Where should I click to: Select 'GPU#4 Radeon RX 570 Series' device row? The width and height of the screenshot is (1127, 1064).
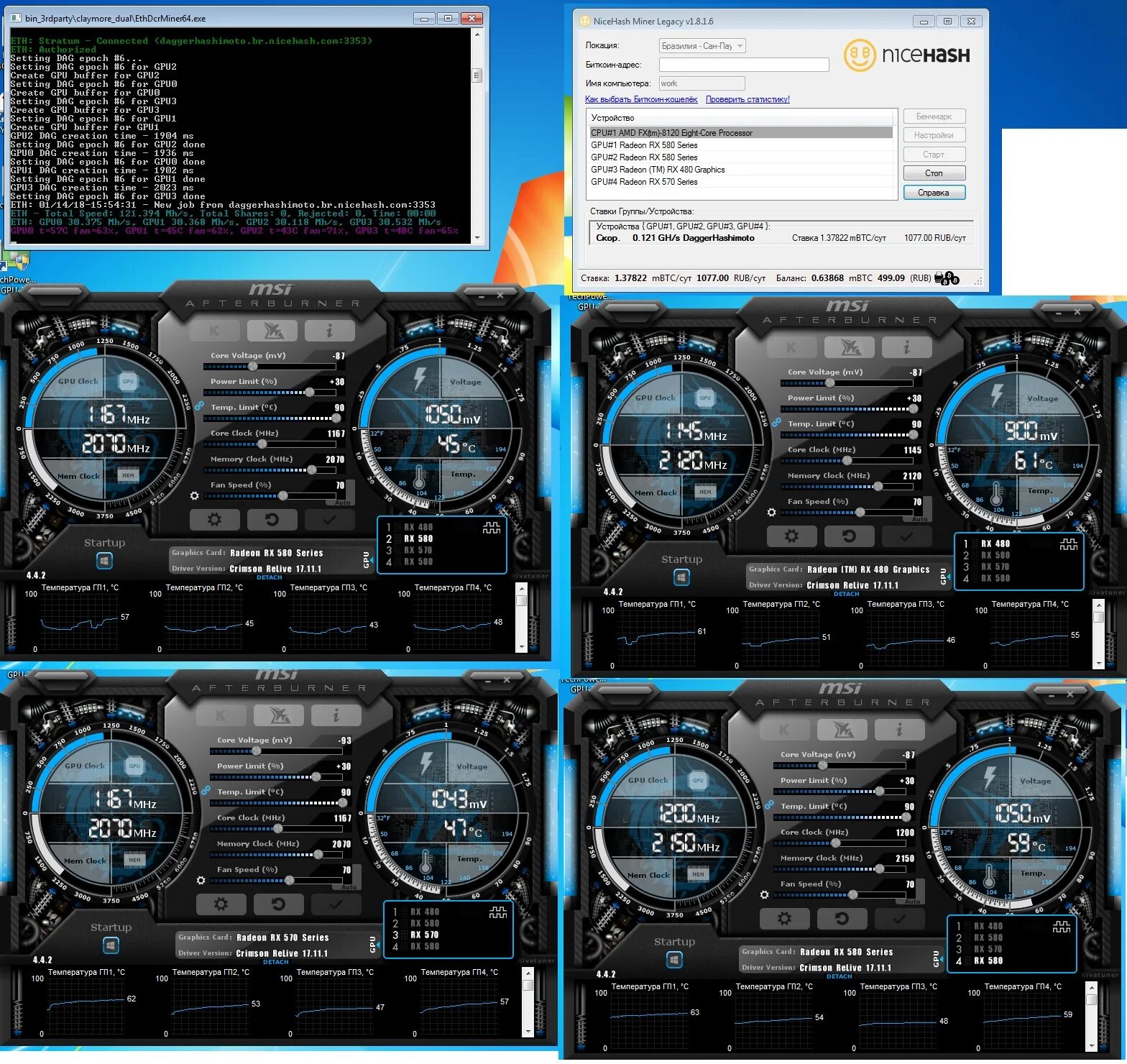tap(741, 182)
